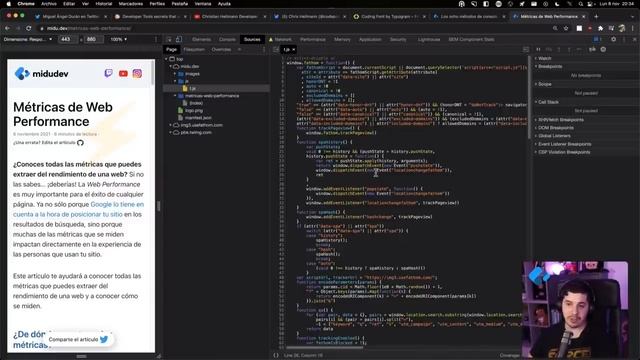Viewport: 640px width, 360px height.
Task: Open the DevTools settings gear
Action: (x=613, y=40)
